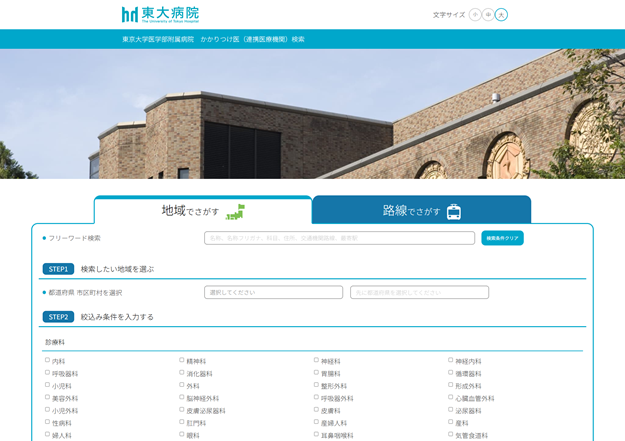Set font size to medium (中)
625x441 pixels.
click(x=488, y=15)
